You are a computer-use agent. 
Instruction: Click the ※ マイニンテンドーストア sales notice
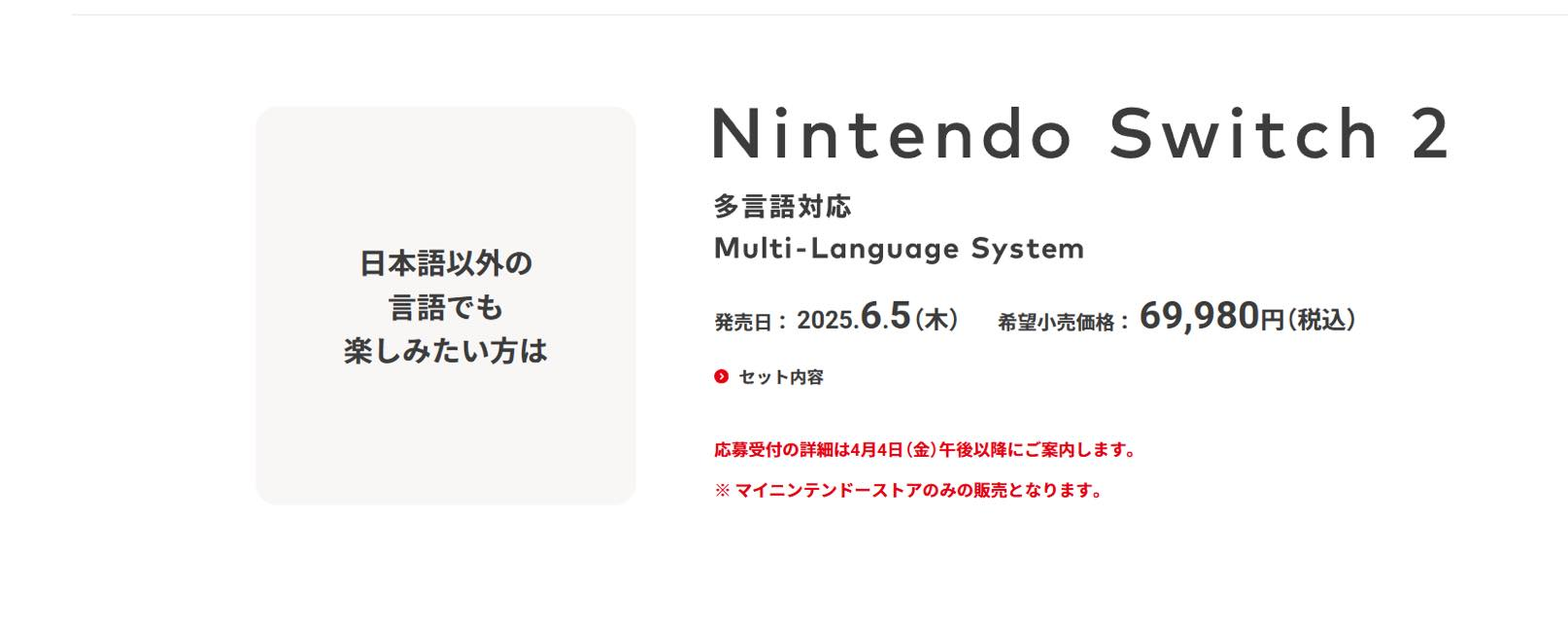click(x=909, y=491)
